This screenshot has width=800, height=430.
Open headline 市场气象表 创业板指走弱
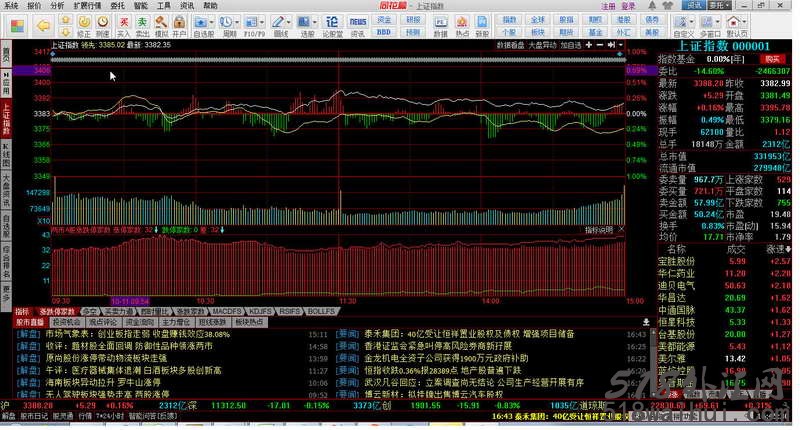[138, 334]
